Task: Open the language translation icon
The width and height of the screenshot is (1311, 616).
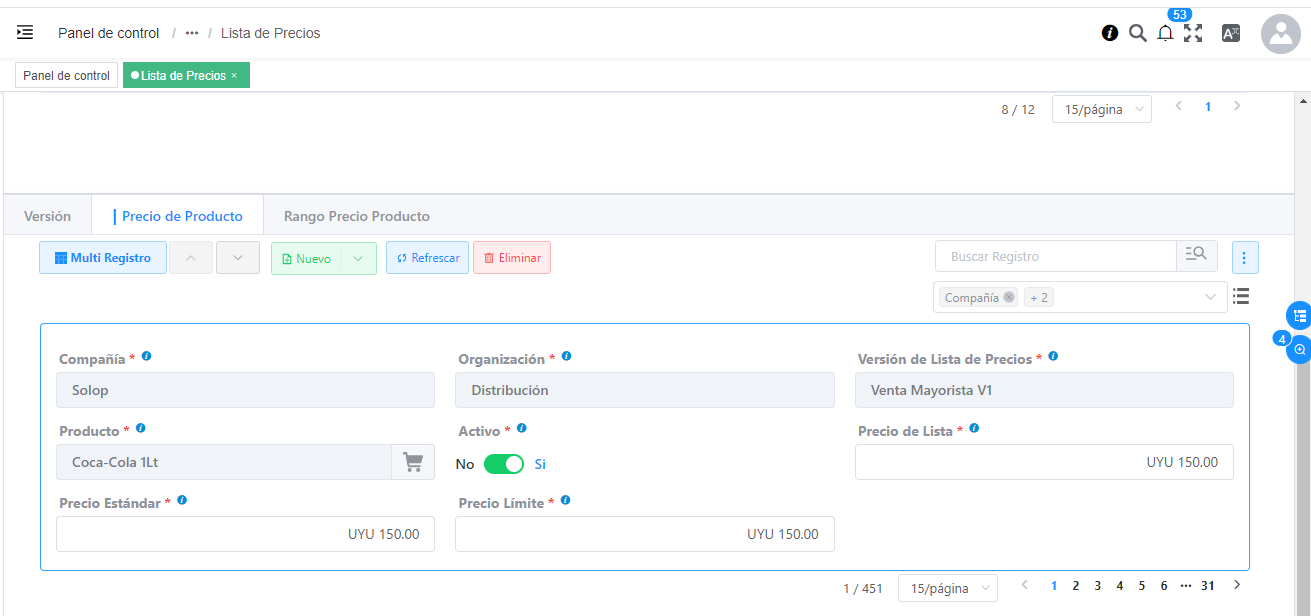Action: point(1231,33)
